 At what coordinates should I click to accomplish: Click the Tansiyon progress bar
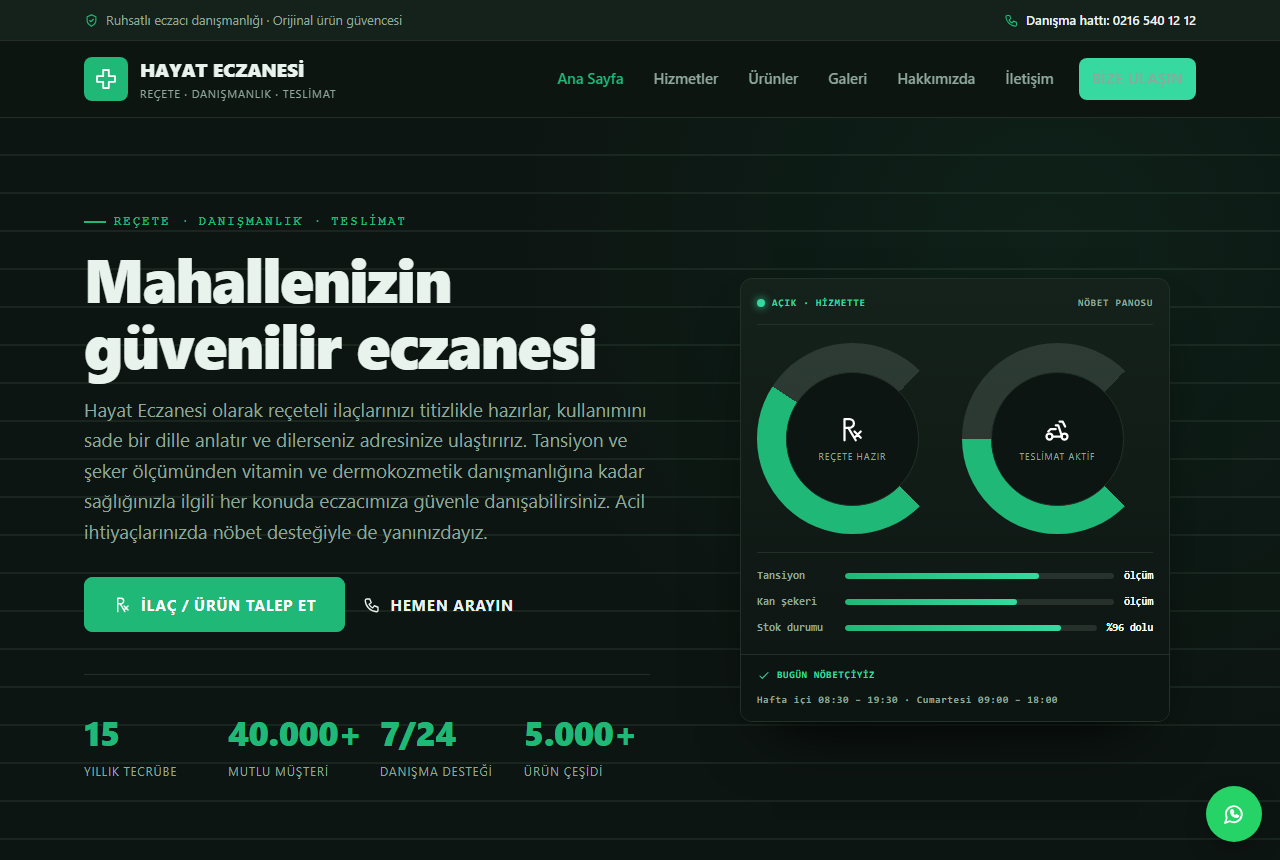coord(979,576)
